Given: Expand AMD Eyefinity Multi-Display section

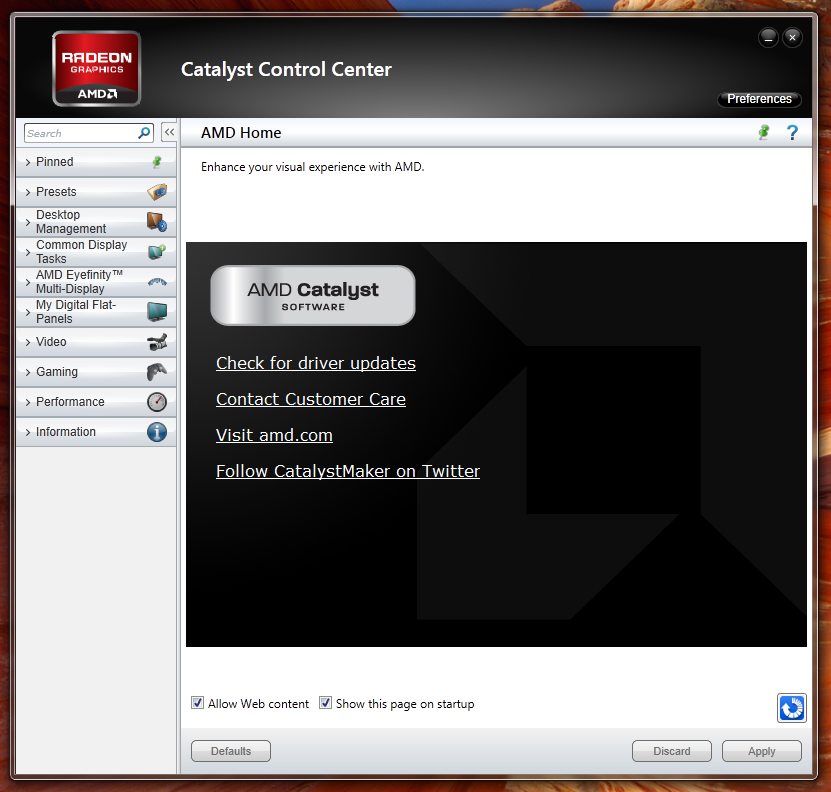Looking at the screenshot, I should (x=78, y=282).
